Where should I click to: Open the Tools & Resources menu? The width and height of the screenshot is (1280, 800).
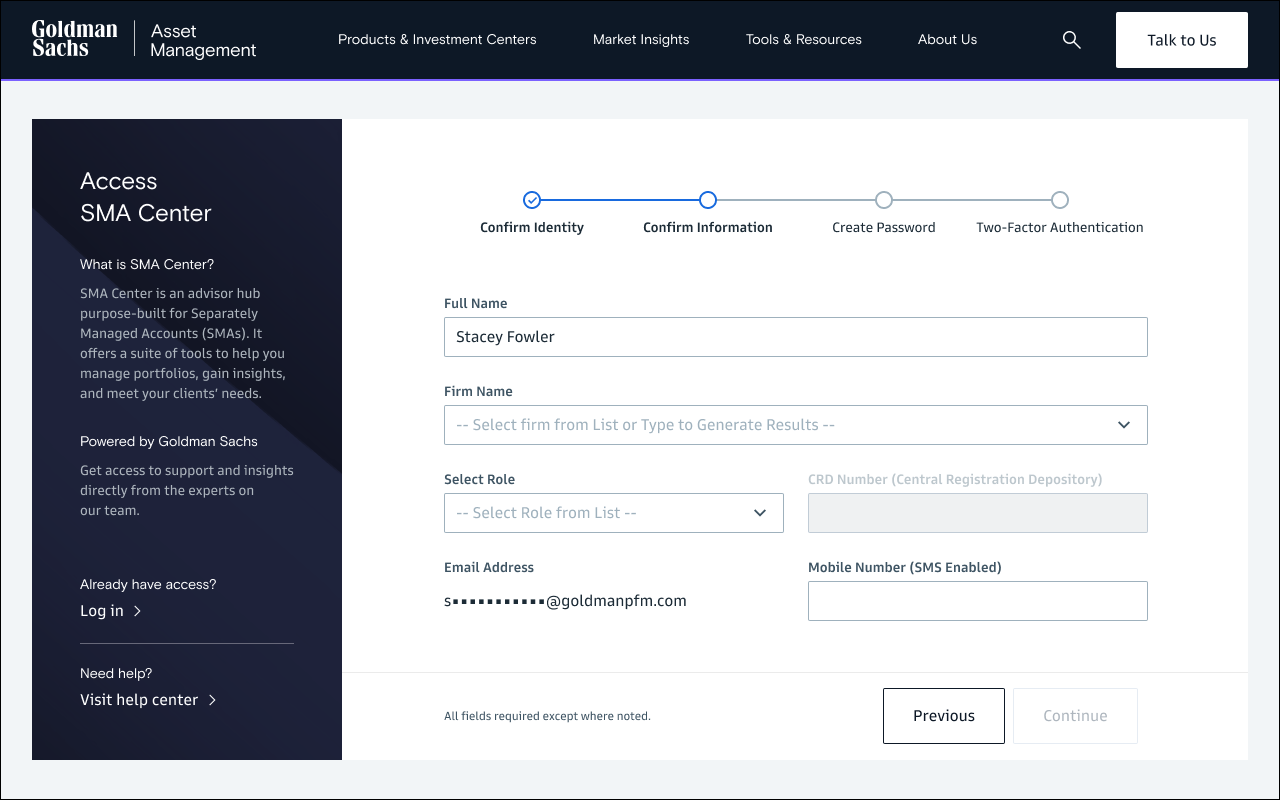tap(803, 40)
